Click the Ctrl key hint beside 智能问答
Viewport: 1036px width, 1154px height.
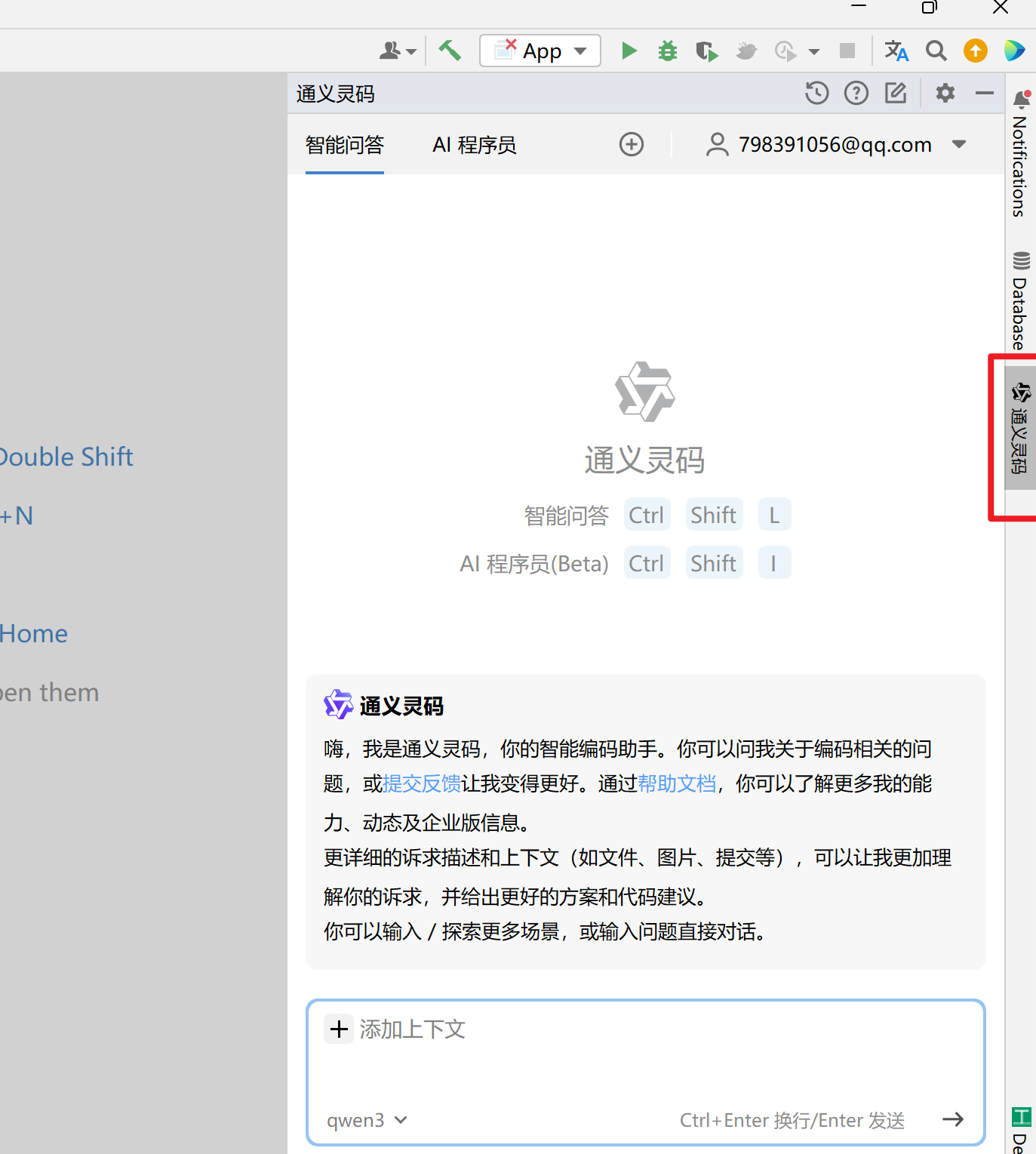[x=647, y=515]
